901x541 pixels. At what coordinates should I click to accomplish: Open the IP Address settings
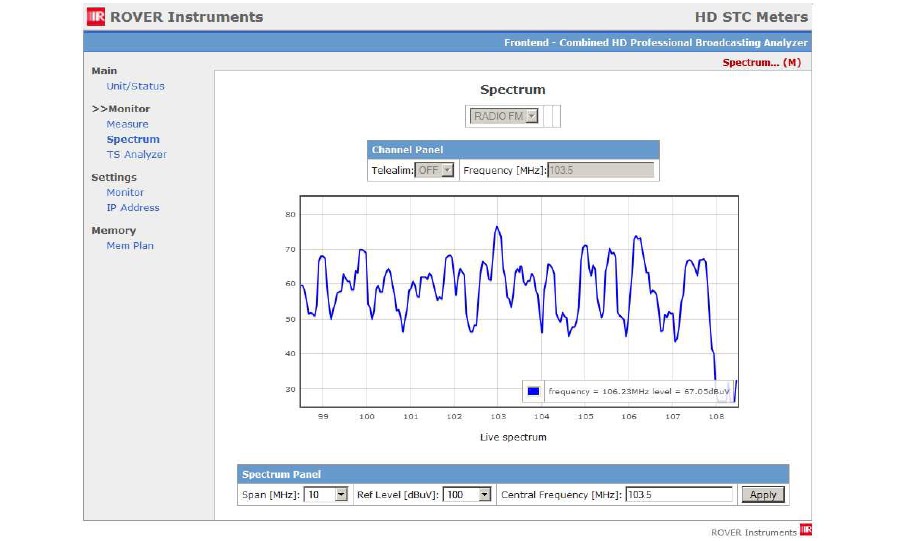tap(133, 208)
